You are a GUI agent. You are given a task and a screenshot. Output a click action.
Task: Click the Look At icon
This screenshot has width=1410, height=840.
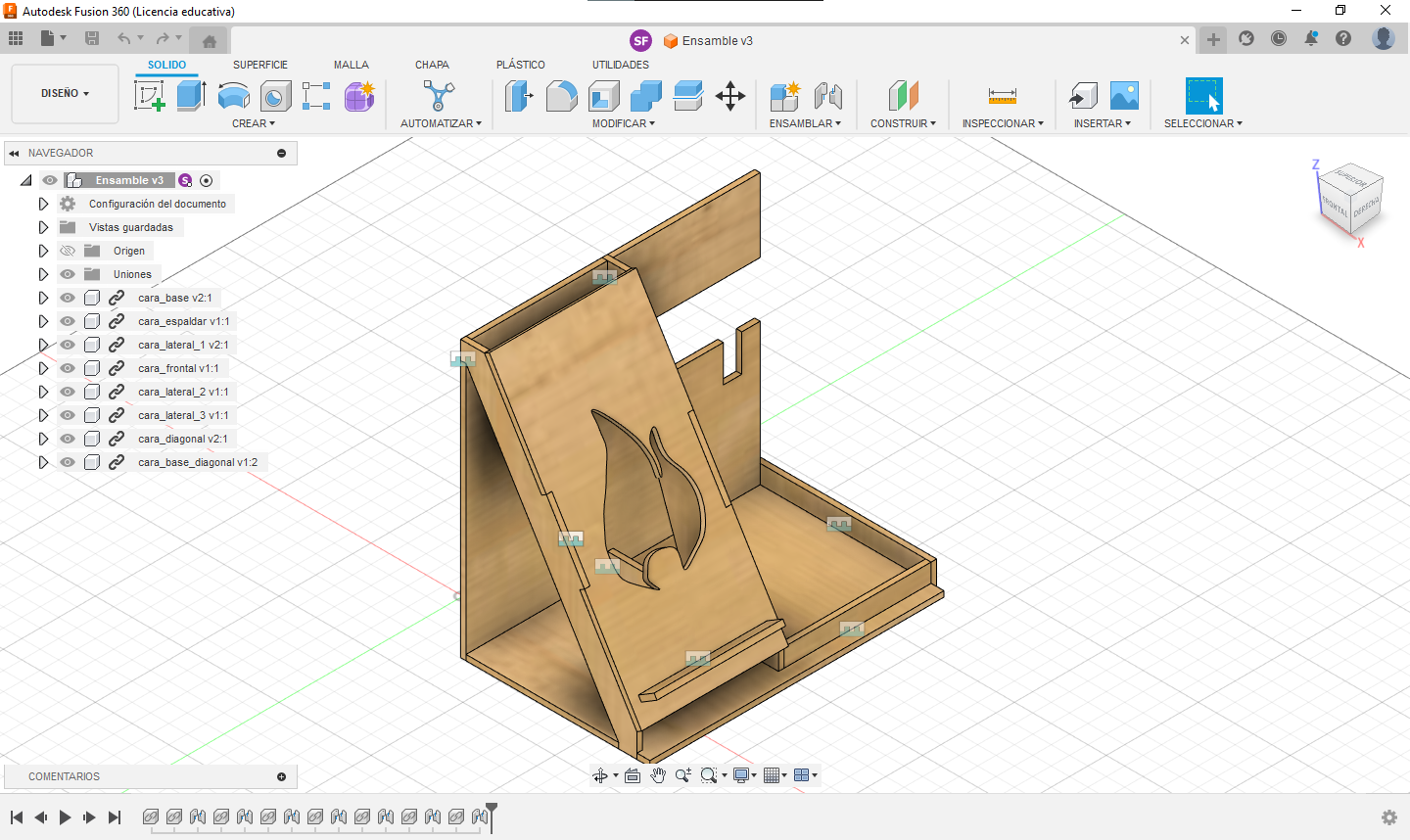pos(633,775)
